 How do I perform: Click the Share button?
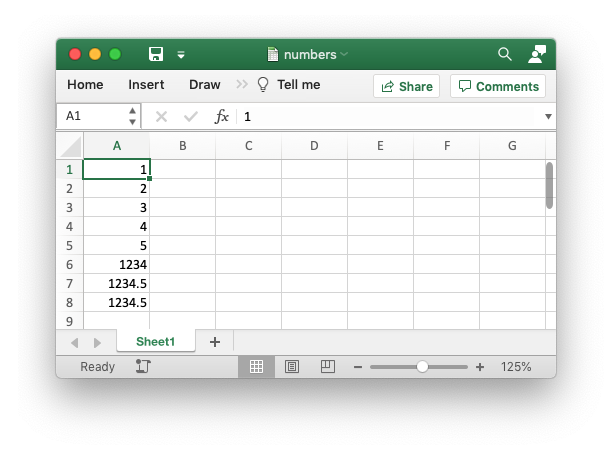point(406,86)
